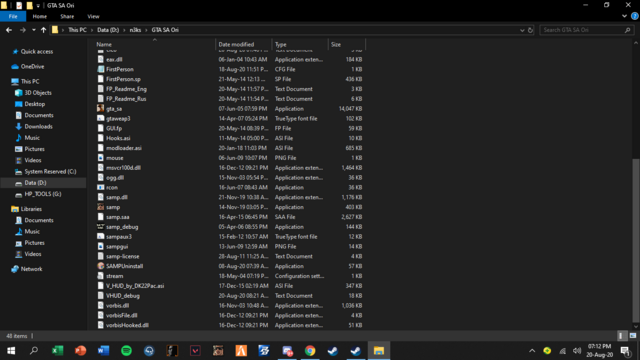Open the Share ribbon tab
640x360 pixels.
(x=67, y=16)
